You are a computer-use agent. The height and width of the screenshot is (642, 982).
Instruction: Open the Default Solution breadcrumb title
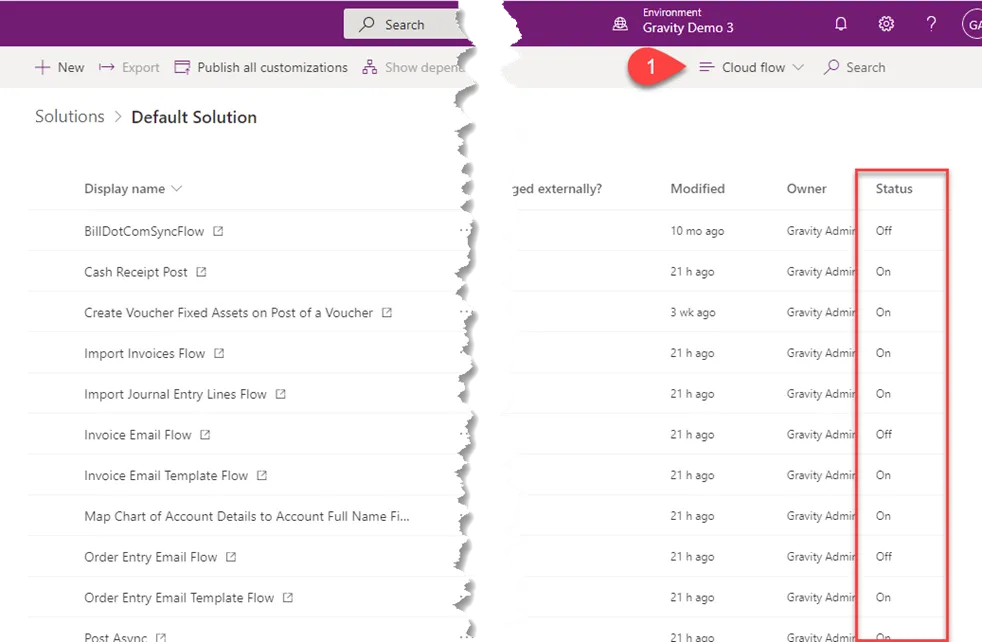194,117
